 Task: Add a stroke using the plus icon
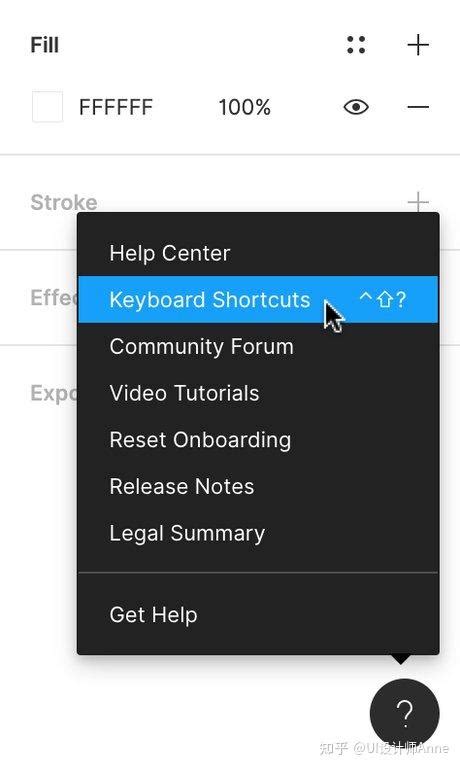pyautogui.click(x=418, y=202)
